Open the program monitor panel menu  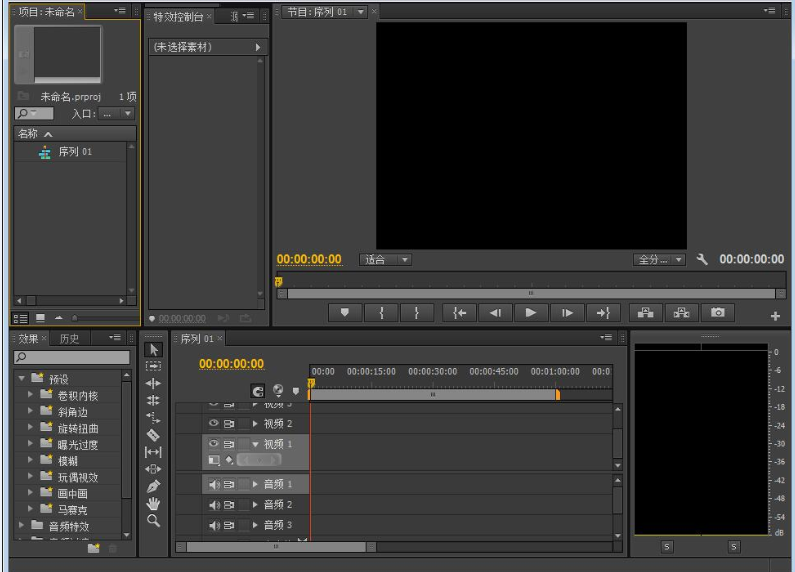pyautogui.click(x=769, y=10)
